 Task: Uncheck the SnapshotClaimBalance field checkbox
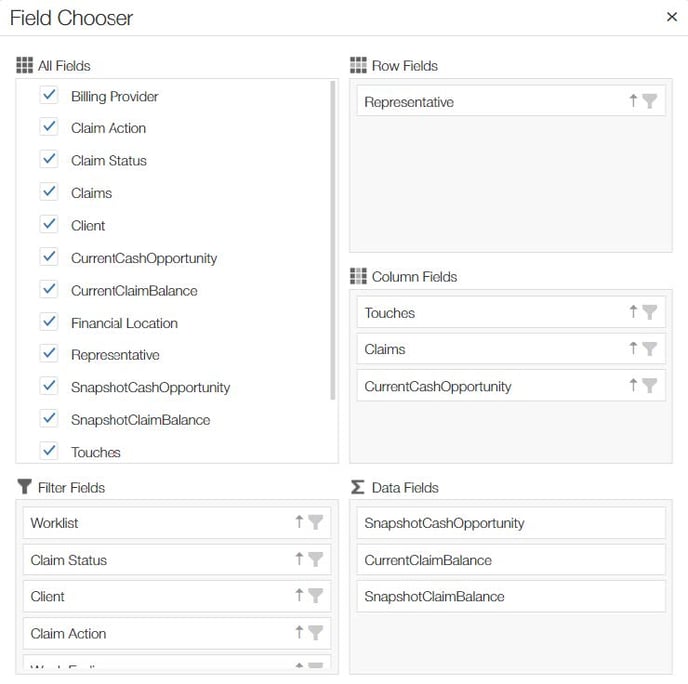click(49, 419)
